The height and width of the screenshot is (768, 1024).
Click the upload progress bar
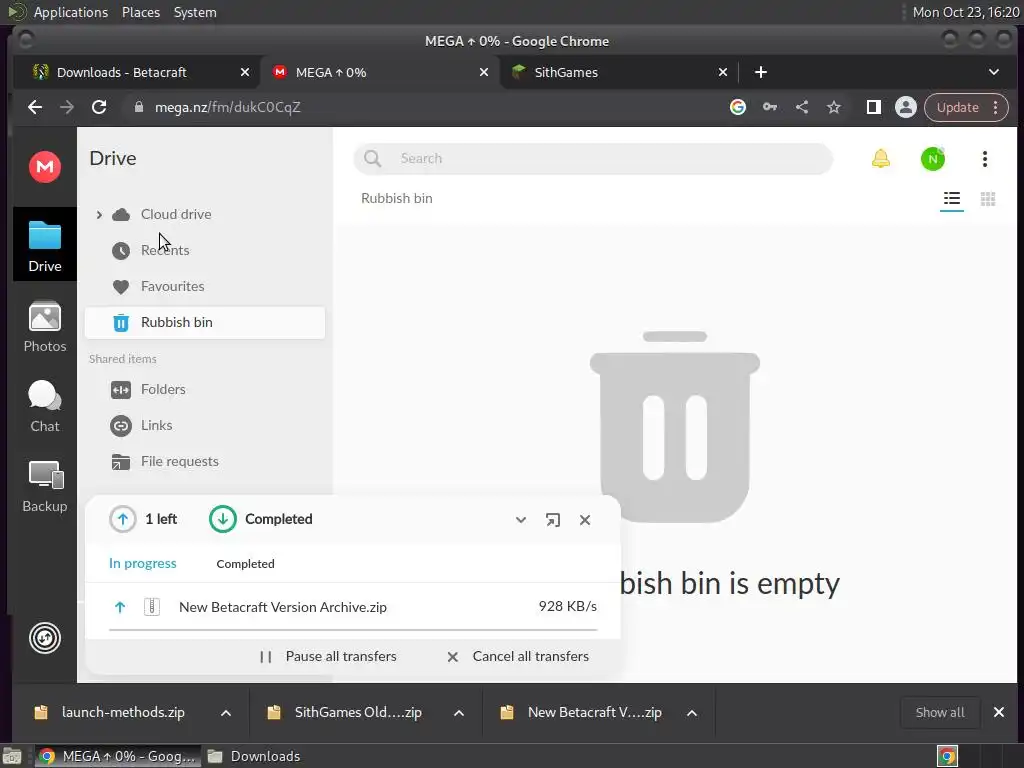click(353, 630)
